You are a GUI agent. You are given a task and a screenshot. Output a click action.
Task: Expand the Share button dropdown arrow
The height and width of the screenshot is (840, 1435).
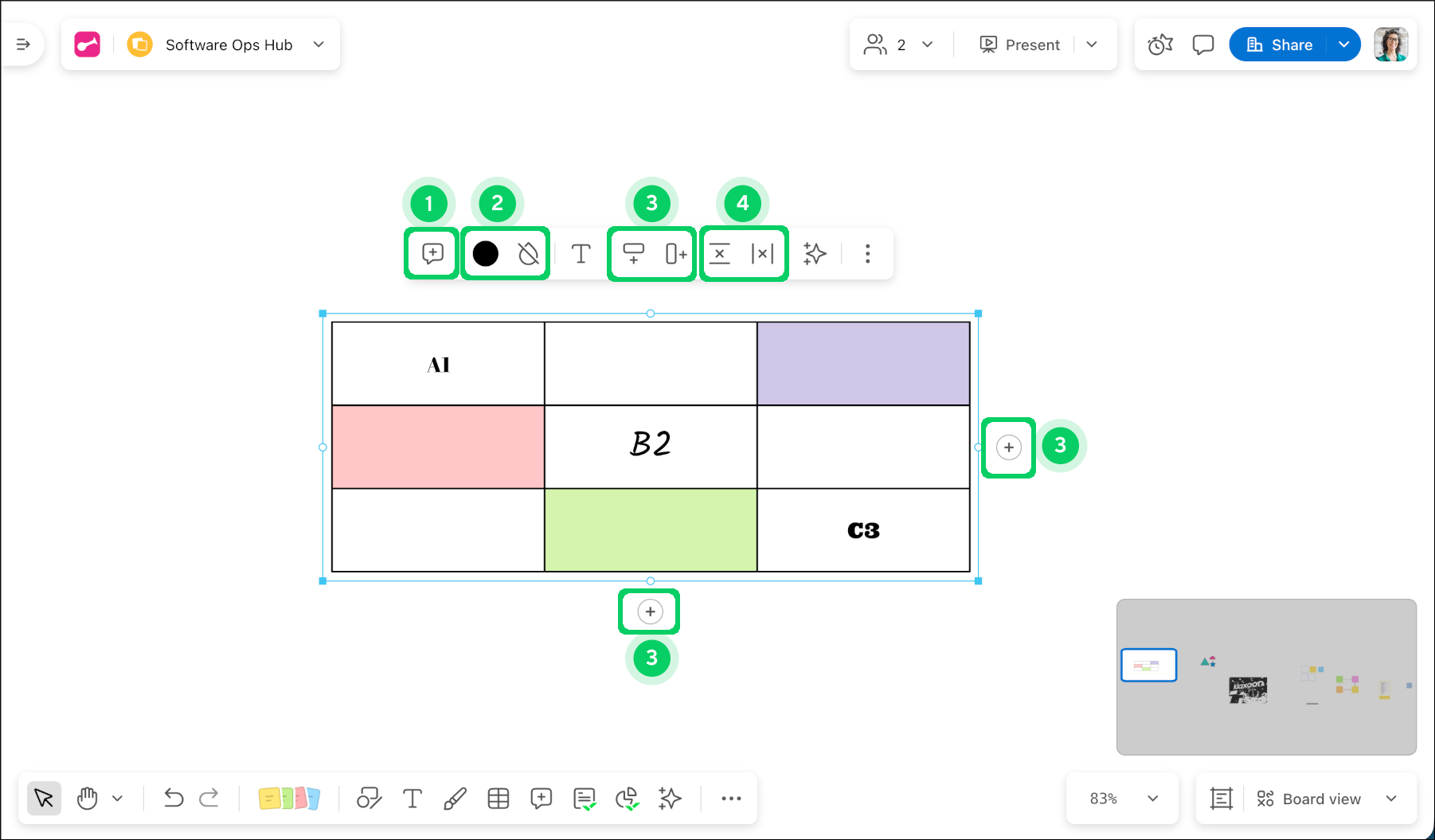click(x=1343, y=45)
